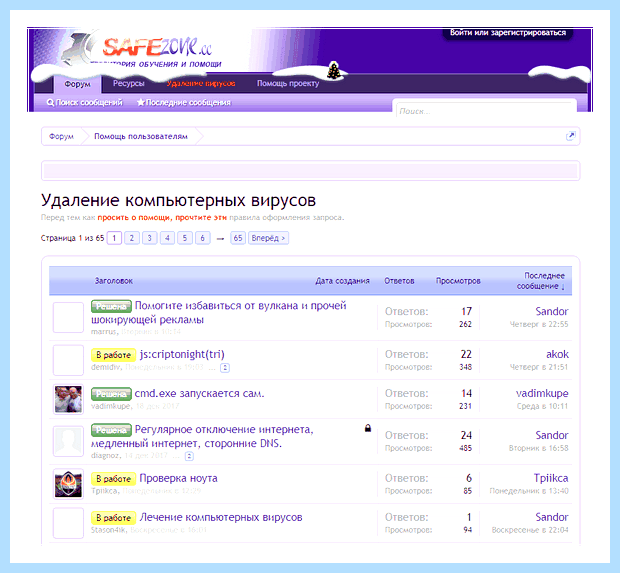The height and width of the screenshot is (573, 620).
Task: Open akok last-poster profile
Action: pyautogui.click(x=557, y=354)
